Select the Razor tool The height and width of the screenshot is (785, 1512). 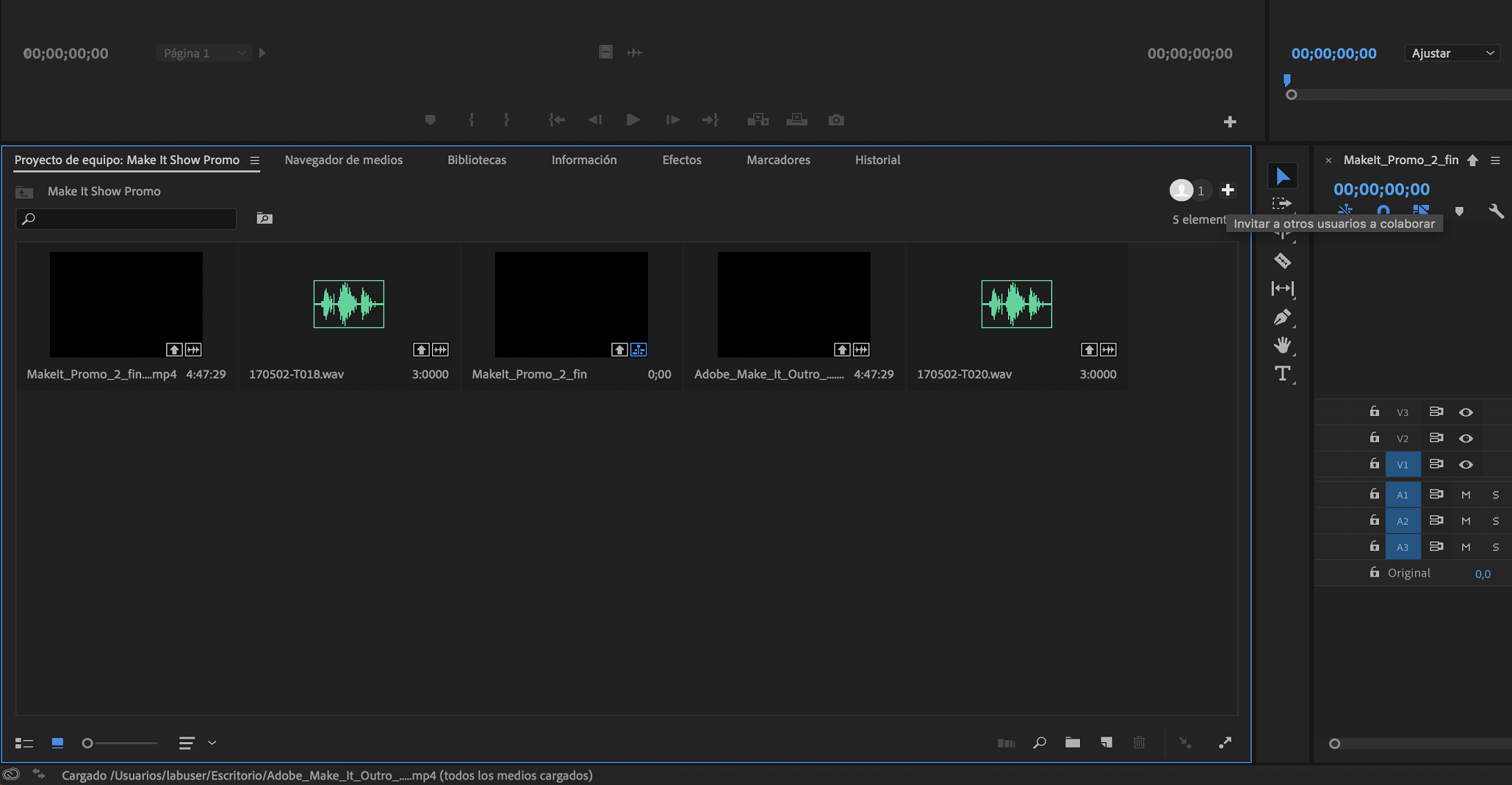point(1282,261)
